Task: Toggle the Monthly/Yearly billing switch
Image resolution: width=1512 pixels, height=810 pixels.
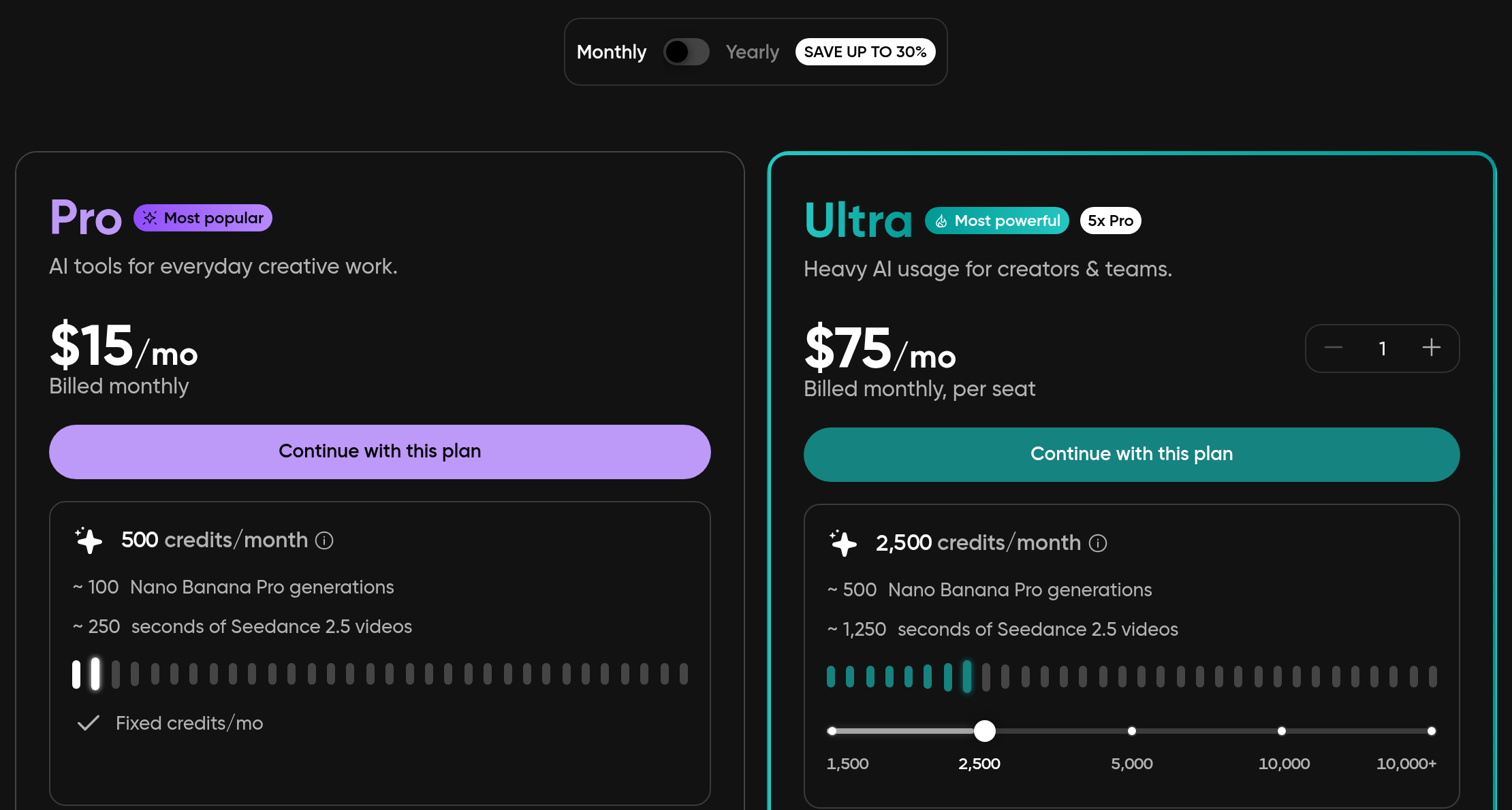Action: (x=686, y=52)
